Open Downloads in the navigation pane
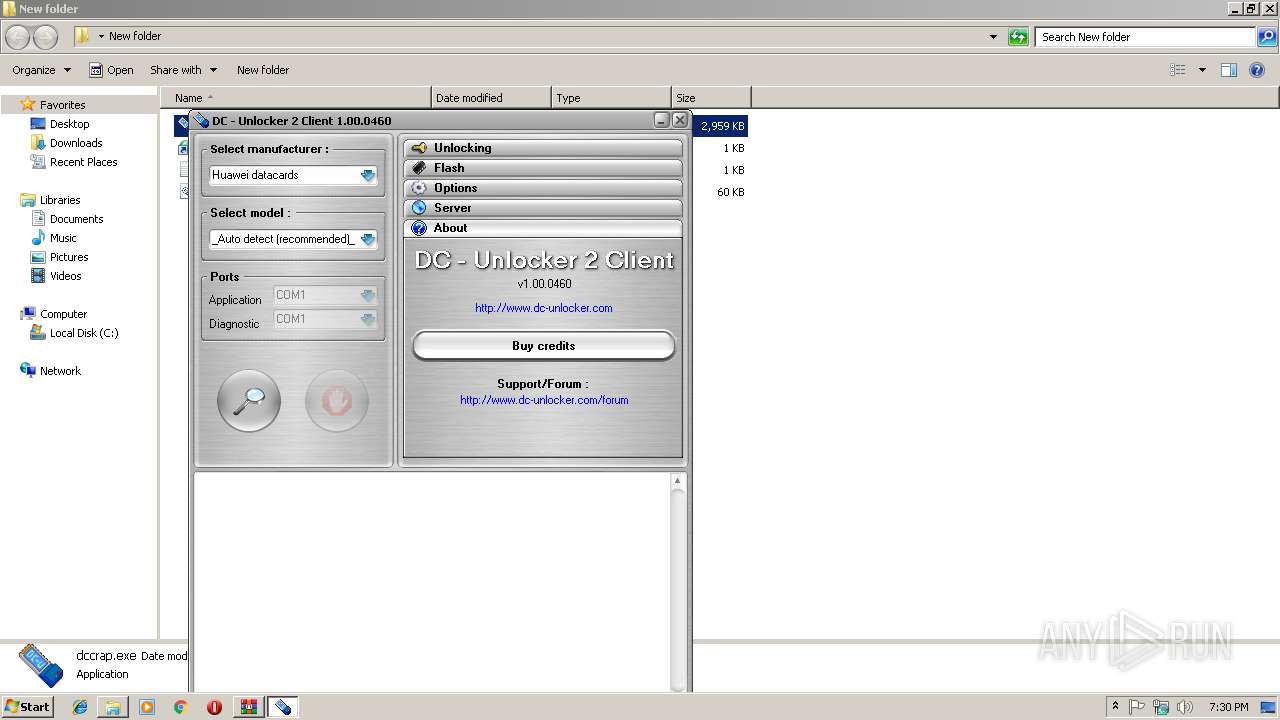 [76, 143]
